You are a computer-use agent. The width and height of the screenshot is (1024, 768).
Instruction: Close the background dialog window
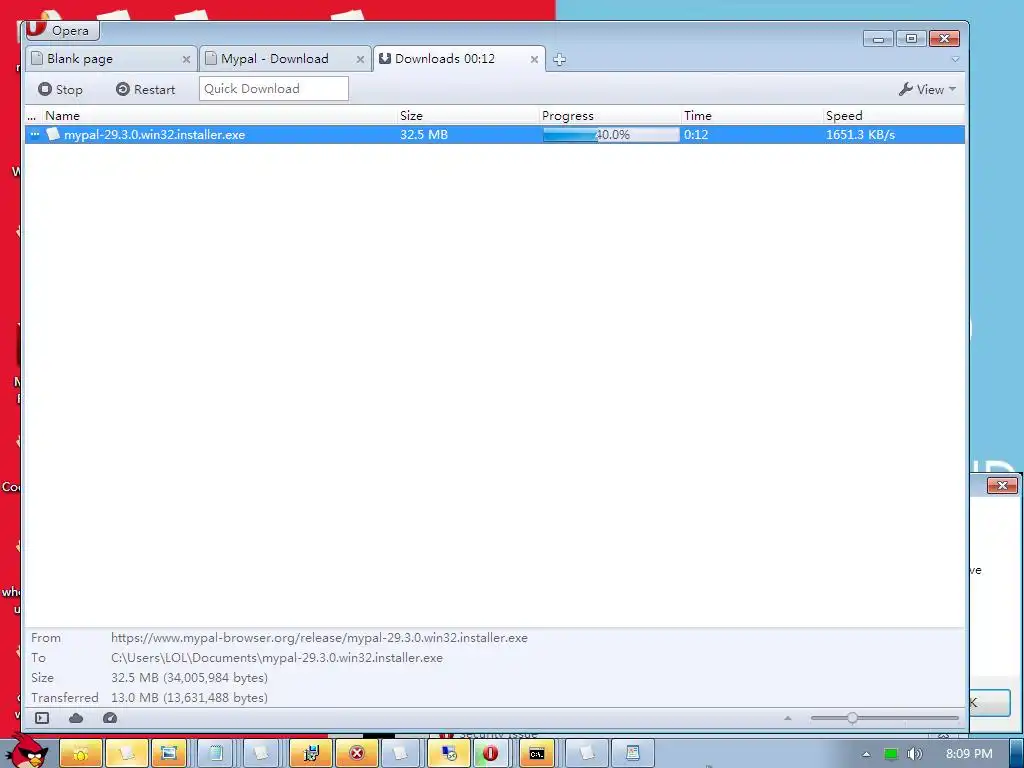pyautogui.click(x=1002, y=485)
